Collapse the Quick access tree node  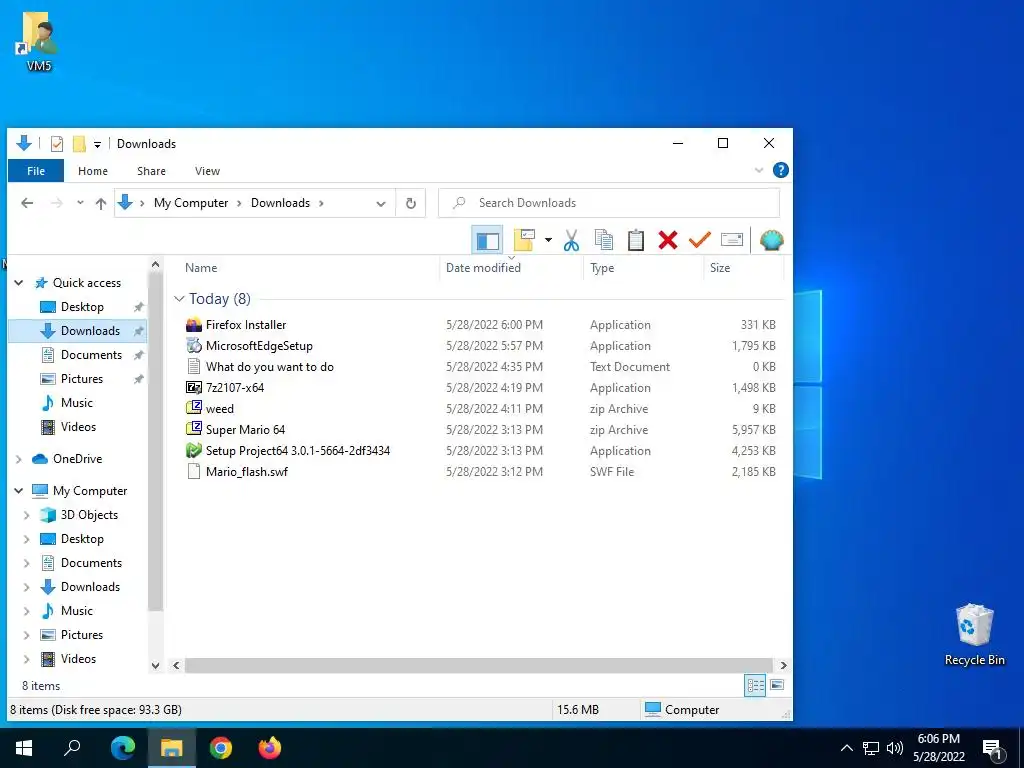[19, 283]
